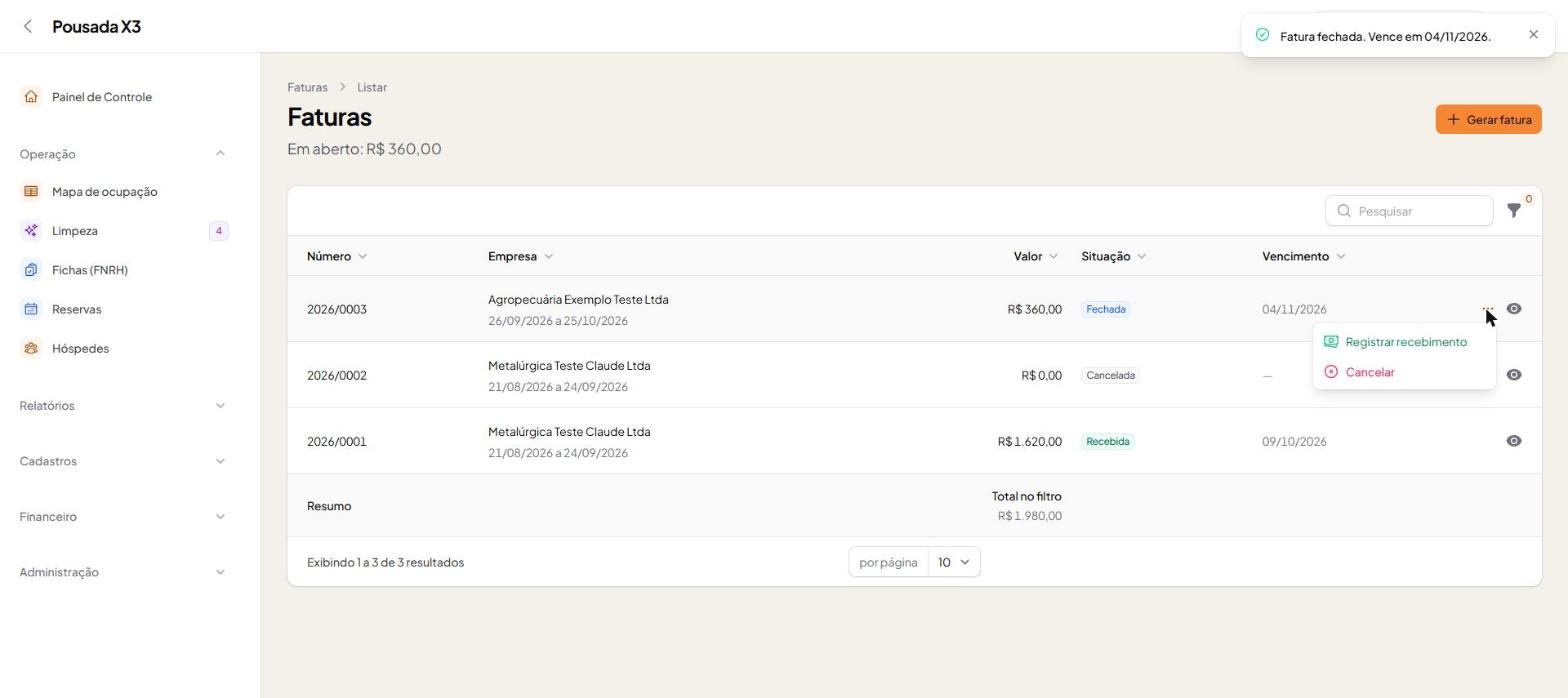This screenshot has width=1568, height=698.
Task: Sort table by Valor column
Action: click(x=1035, y=256)
